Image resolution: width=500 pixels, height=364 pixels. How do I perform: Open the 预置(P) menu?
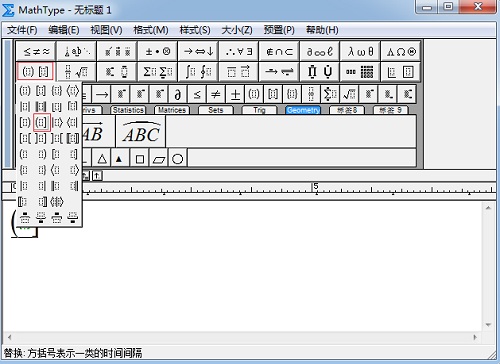click(x=279, y=30)
